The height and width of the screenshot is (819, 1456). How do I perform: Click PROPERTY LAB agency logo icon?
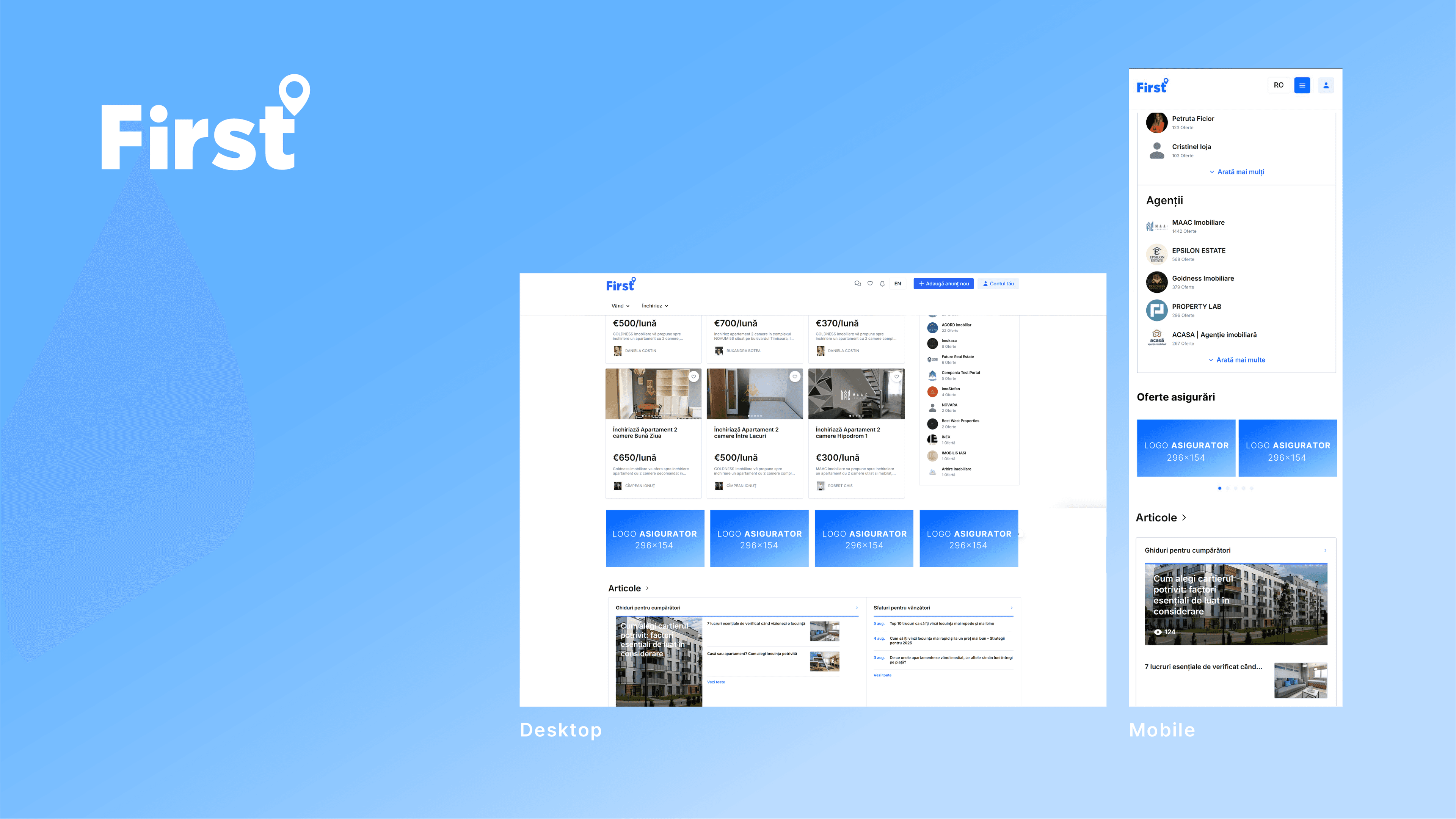click(1156, 310)
